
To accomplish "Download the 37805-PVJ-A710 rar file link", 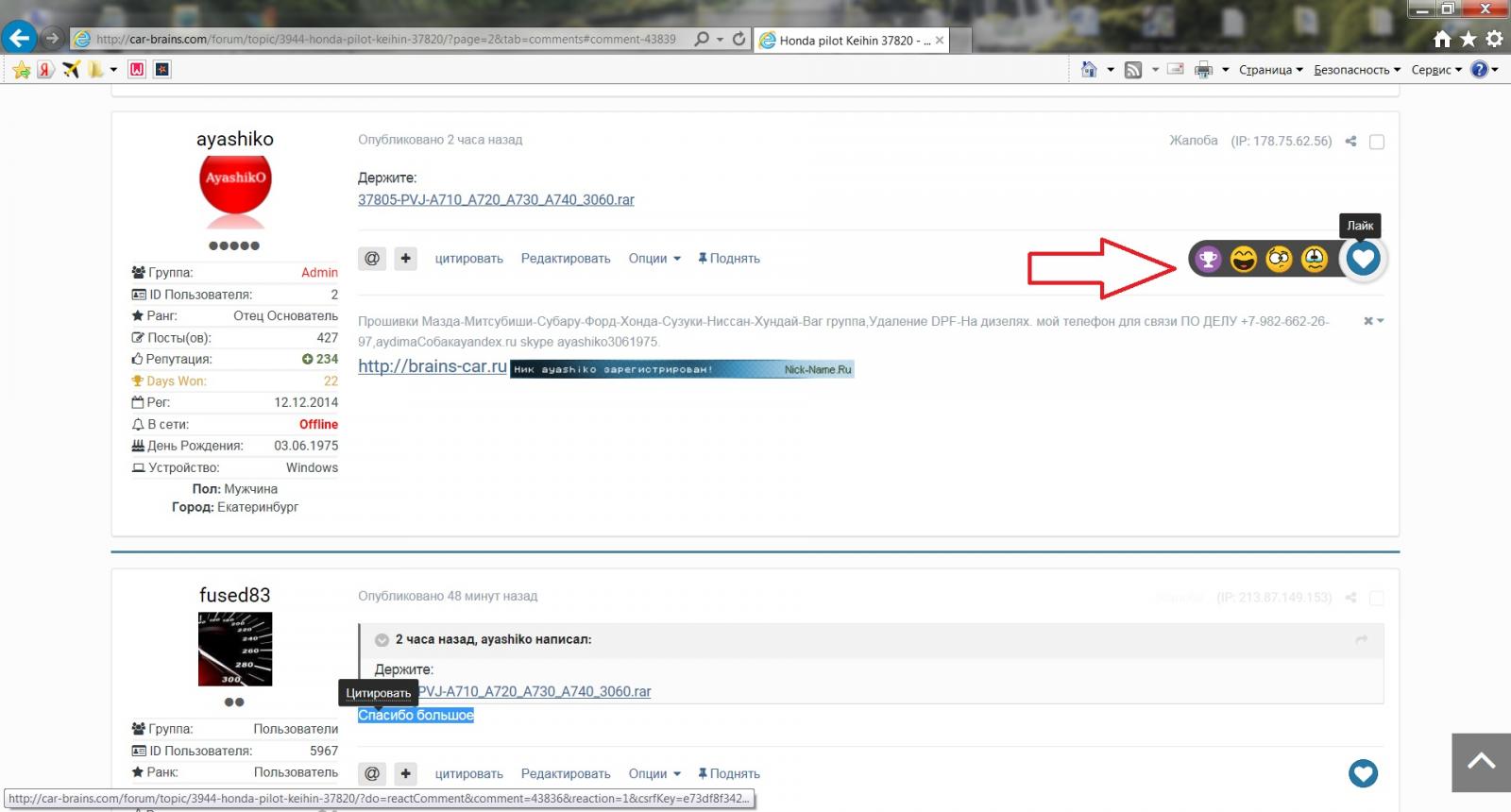I will (x=496, y=200).
